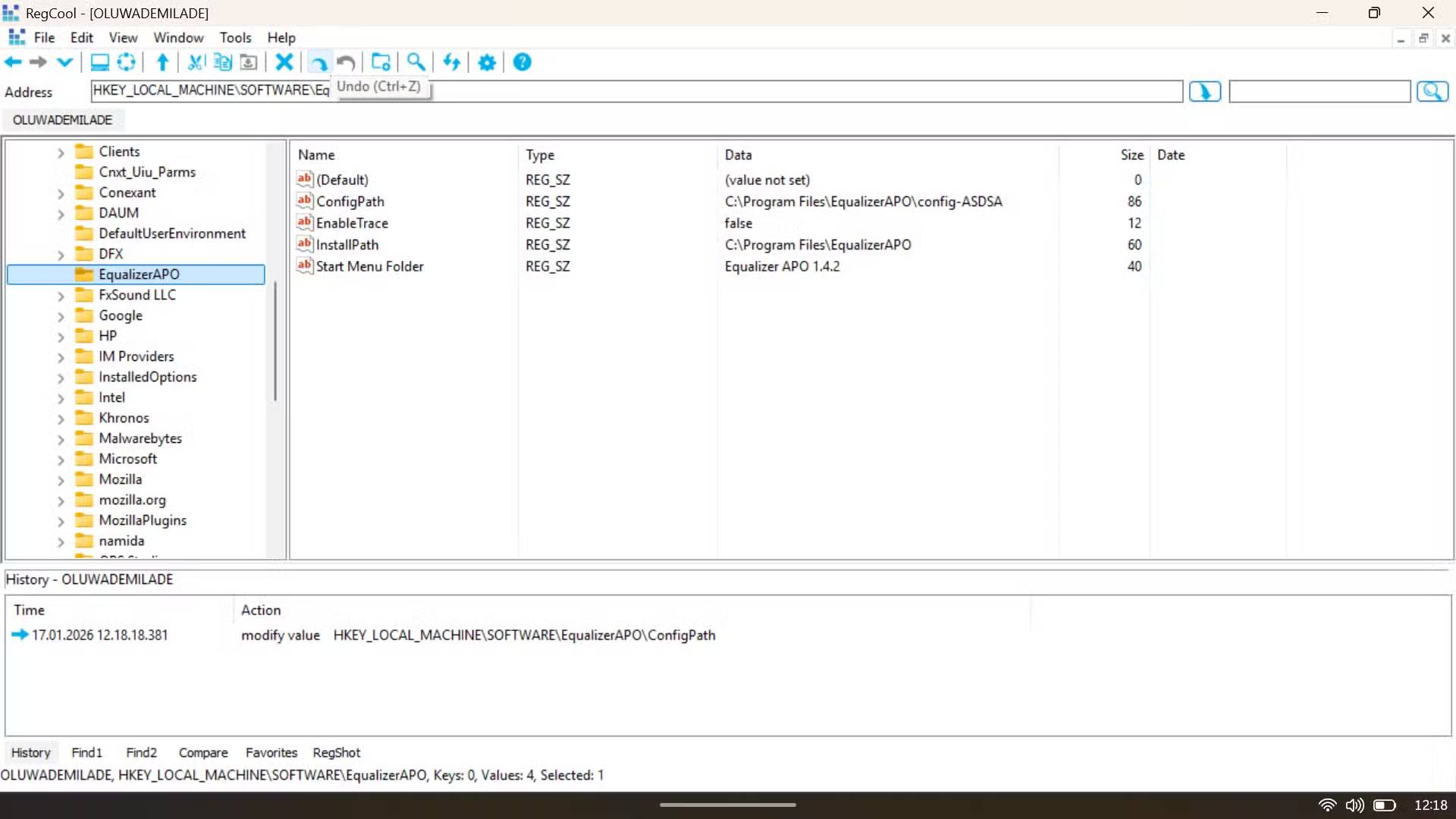The height and width of the screenshot is (819, 1456).
Task: Expand the Microsoft registry key
Action: [61, 458]
